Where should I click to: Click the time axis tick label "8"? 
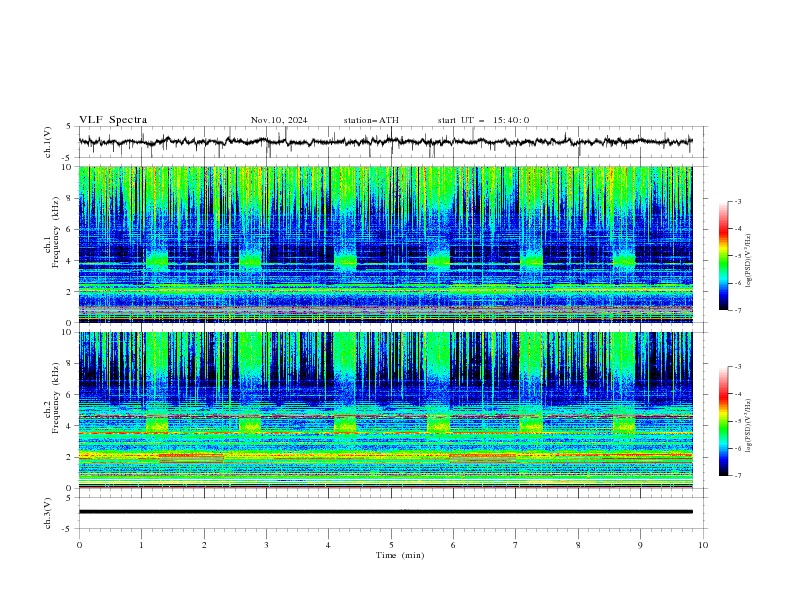click(578, 545)
